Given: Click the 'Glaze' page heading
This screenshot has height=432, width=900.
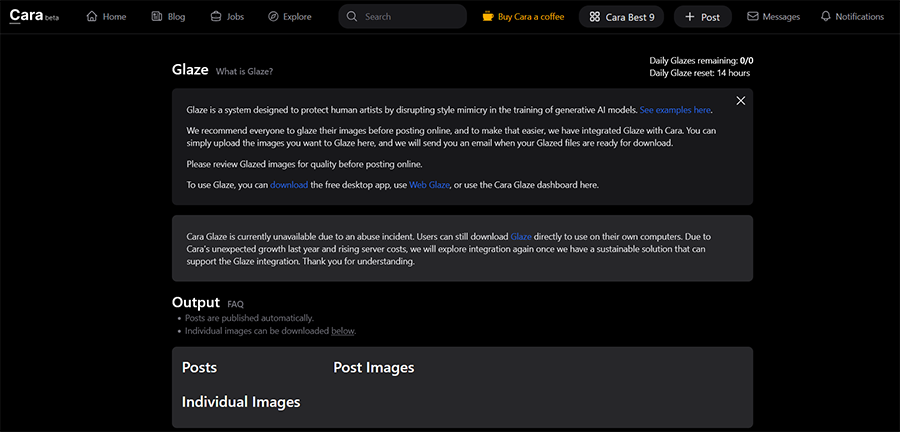Looking at the screenshot, I should coord(190,70).
